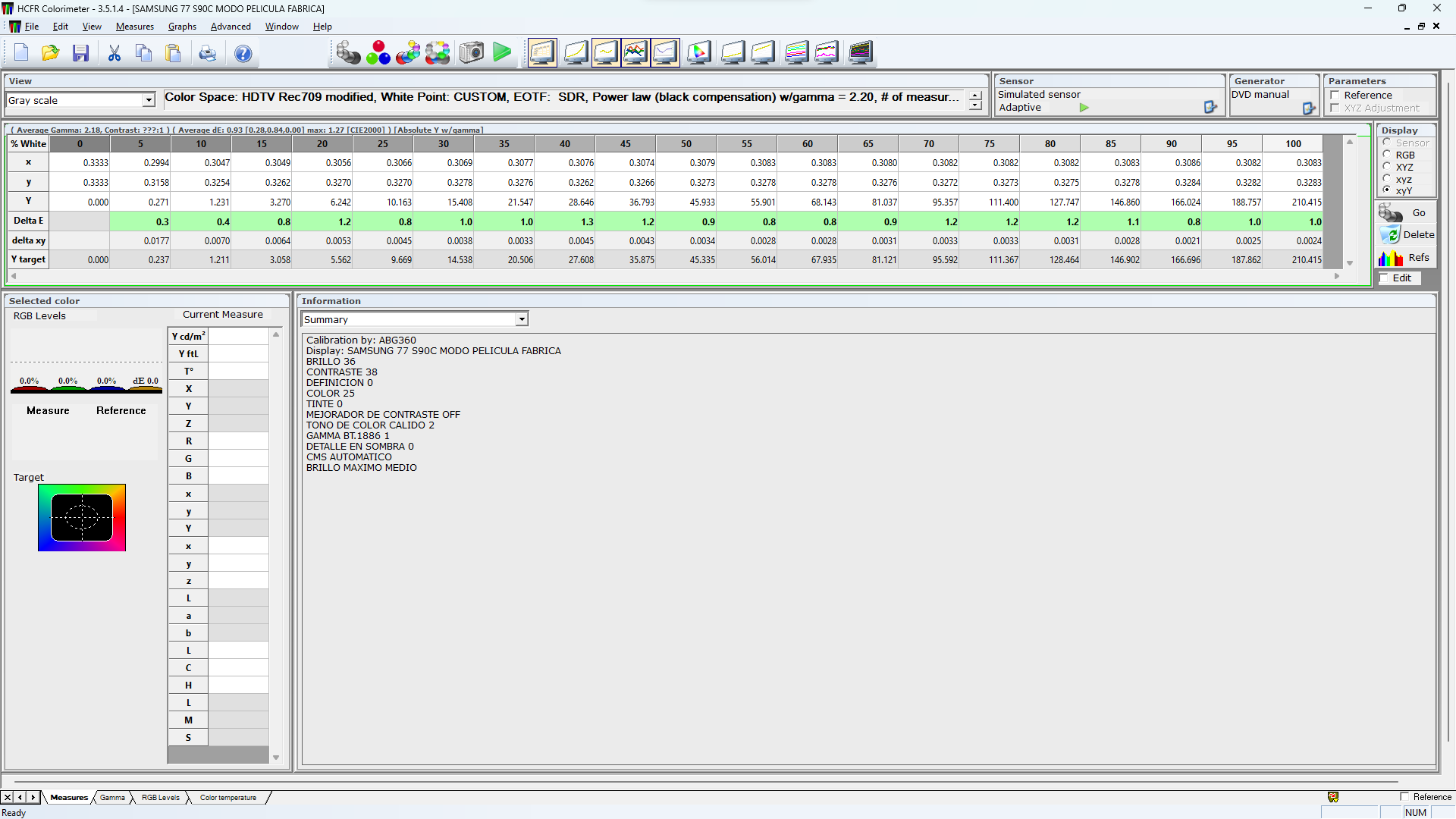This screenshot has height=819, width=1456.
Task: Select the 50 % White column header
Action: coord(686,144)
